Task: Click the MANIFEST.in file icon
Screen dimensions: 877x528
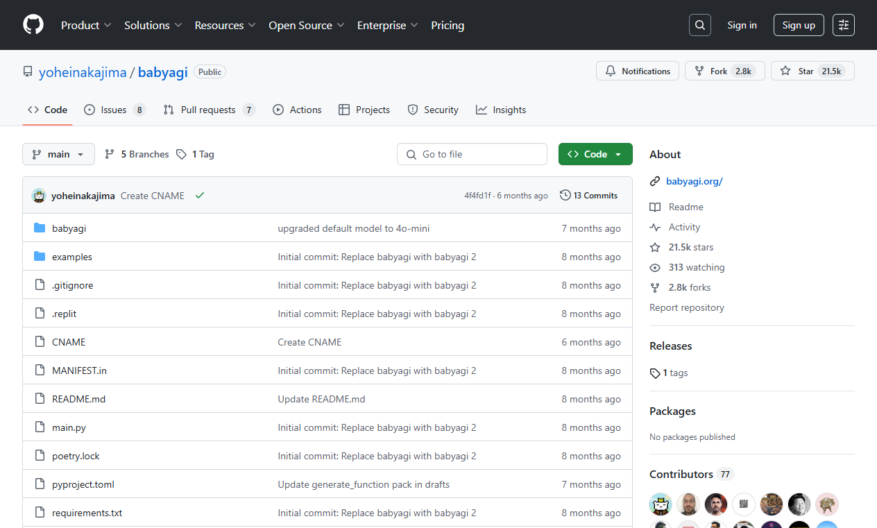Action: (x=39, y=370)
